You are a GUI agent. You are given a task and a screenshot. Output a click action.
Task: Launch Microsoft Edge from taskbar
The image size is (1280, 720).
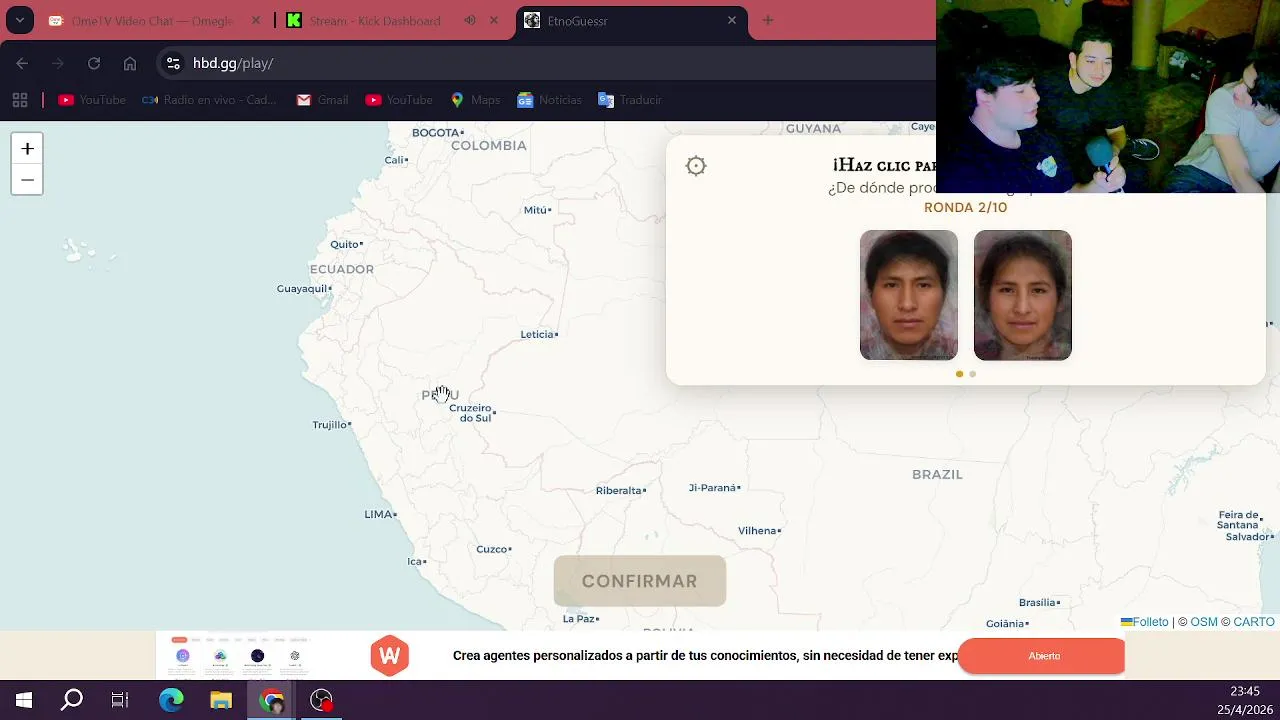tap(171, 700)
